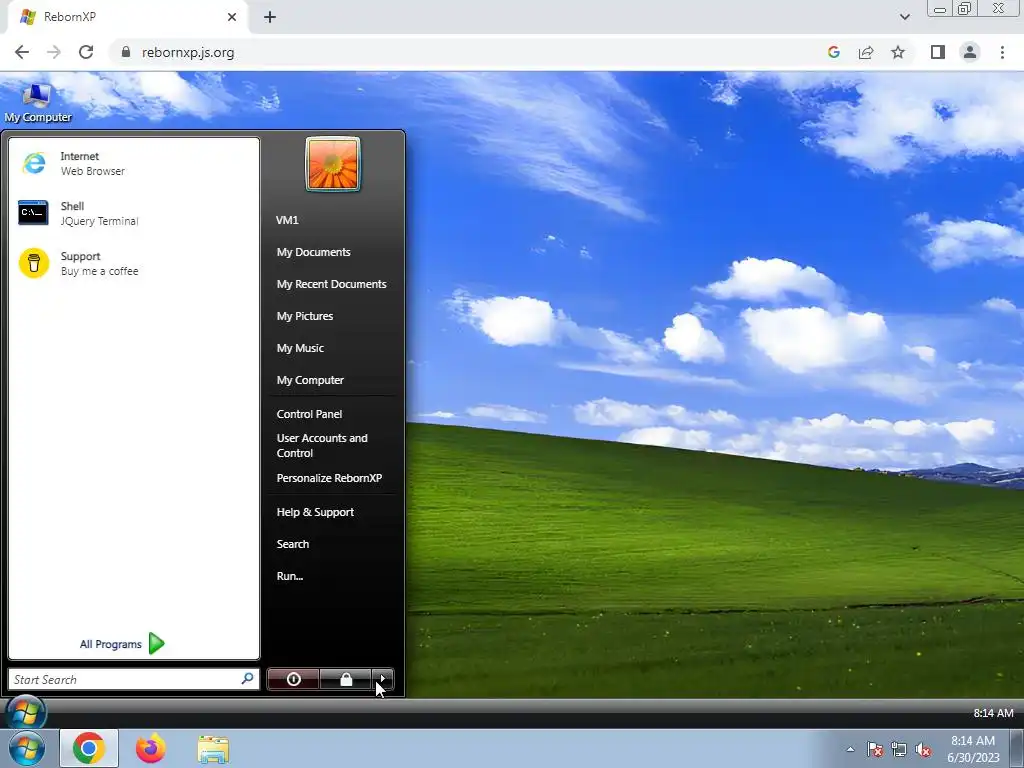Launch Internet Web Browser from start menu
The image size is (1024, 768).
pyautogui.click(x=134, y=163)
